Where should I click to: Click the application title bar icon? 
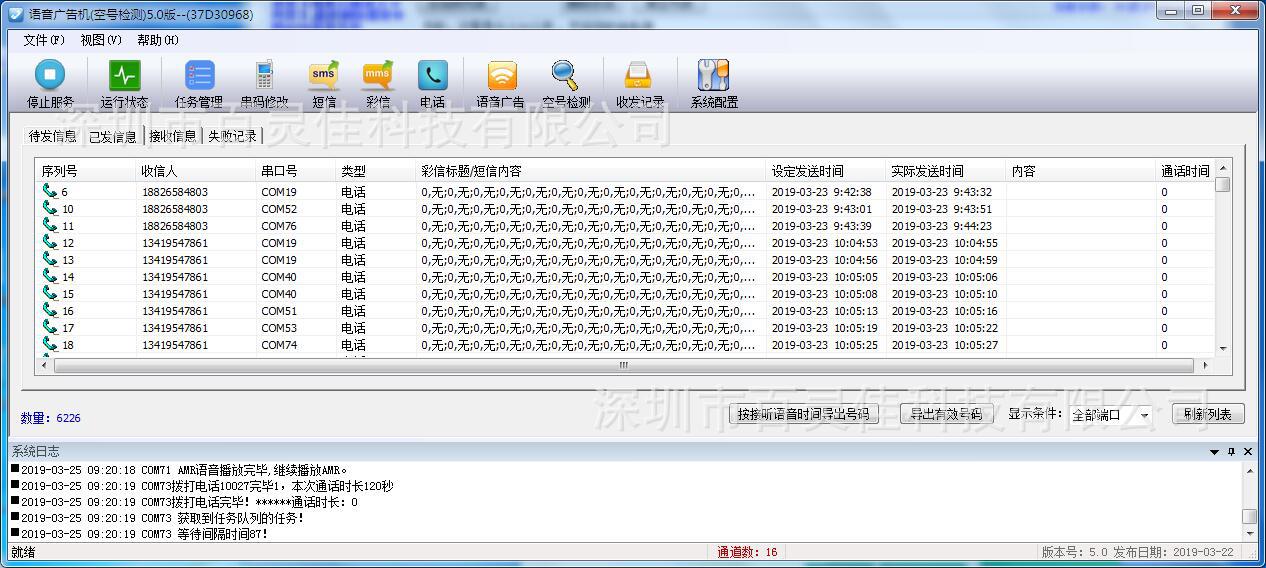point(16,13)
